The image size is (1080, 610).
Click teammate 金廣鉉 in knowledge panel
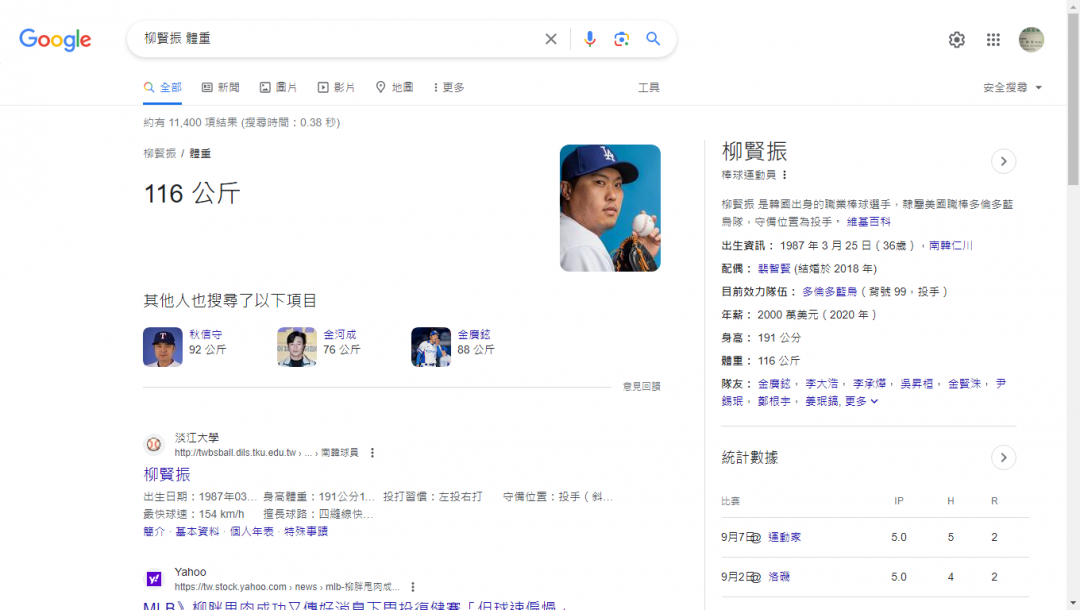click(774, 383)
